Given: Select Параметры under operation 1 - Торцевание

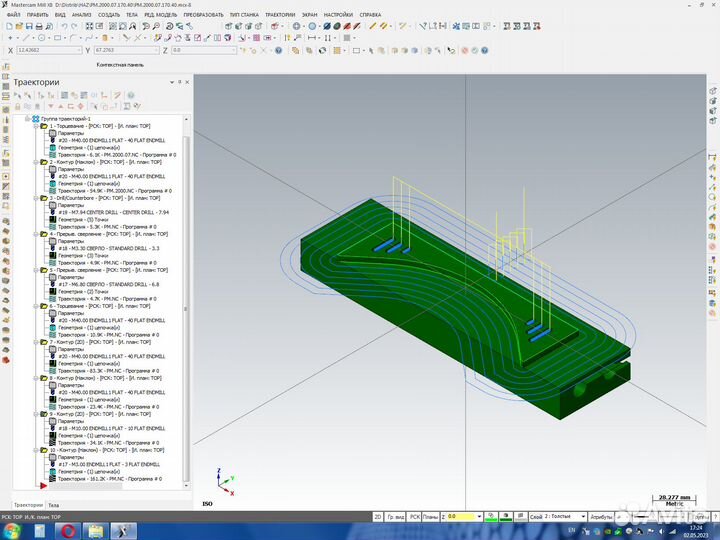Looking at the screenshot, I should pyautogui.click(x=71, y=133).
